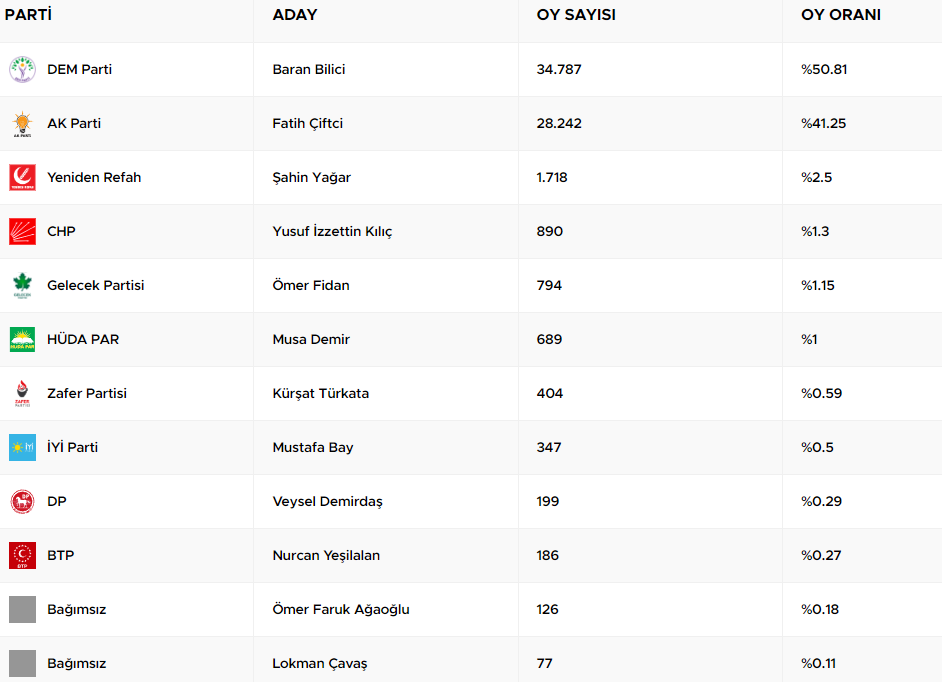Sort by the PARTİ column header
Image resolution: width=942 pixels, height=682 pixels.
coord(28,15)
